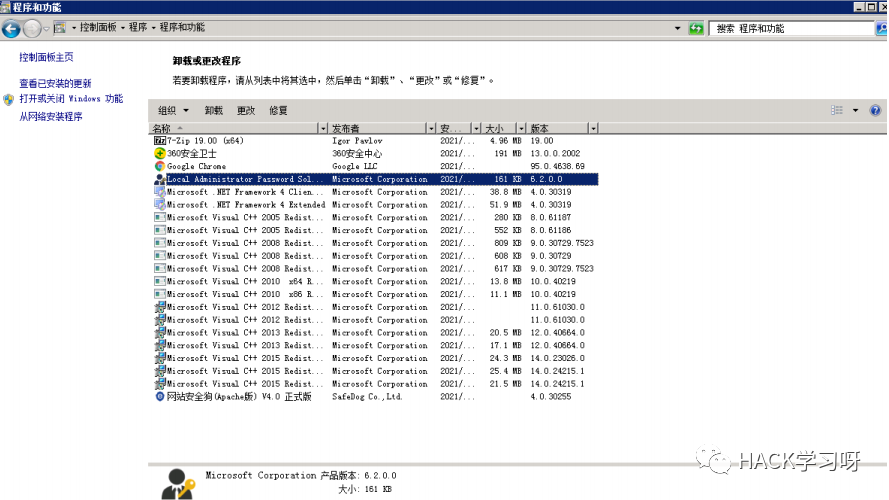The width and height of the screenshot is (889, 500).
Task: Click publisher Igor Pavlov cell
Action: point(357,141)
